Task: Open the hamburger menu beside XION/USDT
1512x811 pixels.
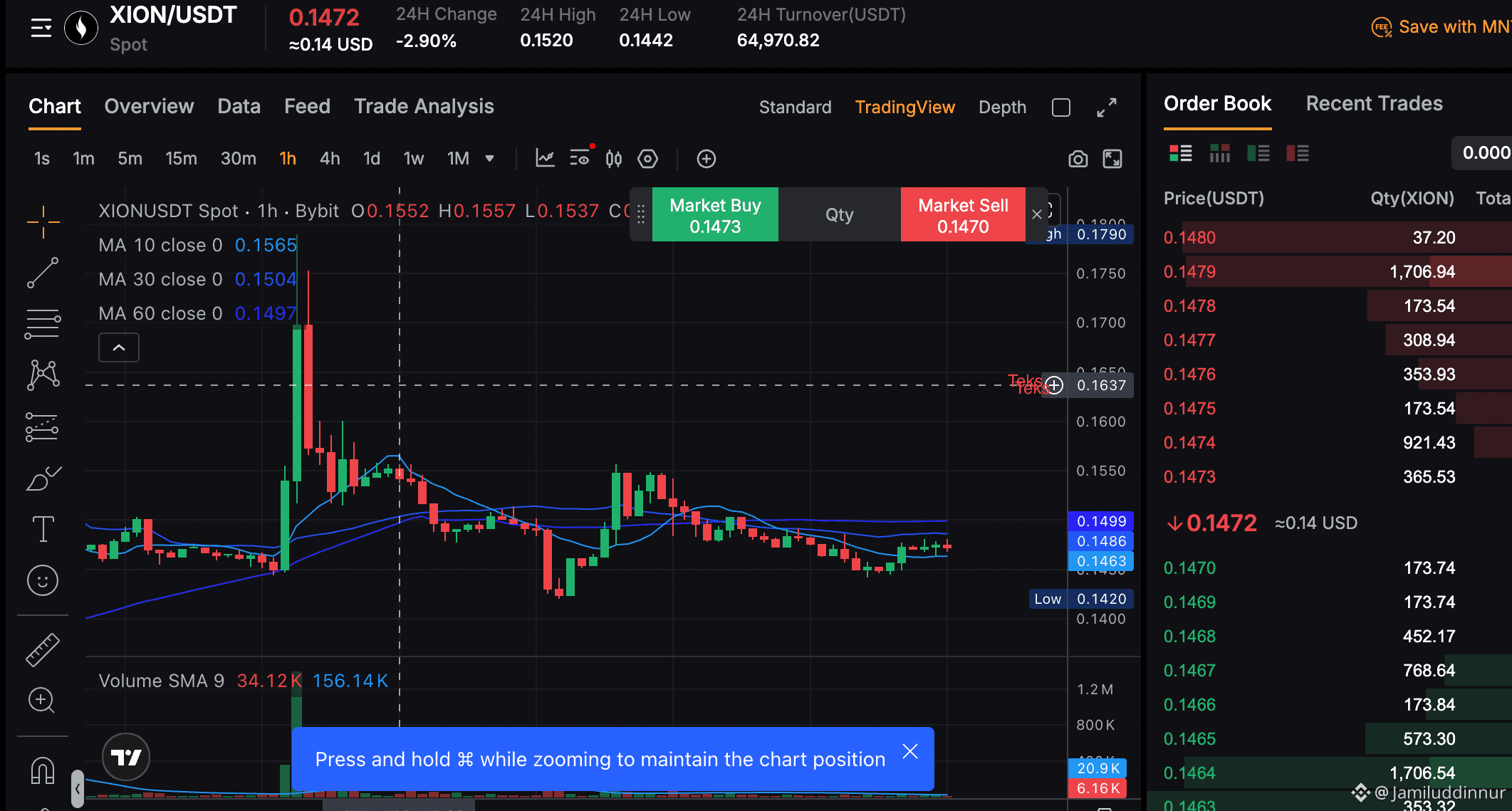Action: pos(41,28)
